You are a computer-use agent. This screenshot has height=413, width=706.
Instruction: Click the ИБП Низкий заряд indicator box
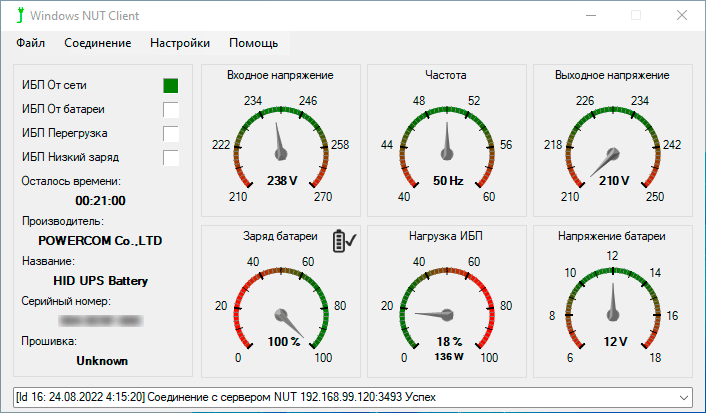tap(171, 158)
